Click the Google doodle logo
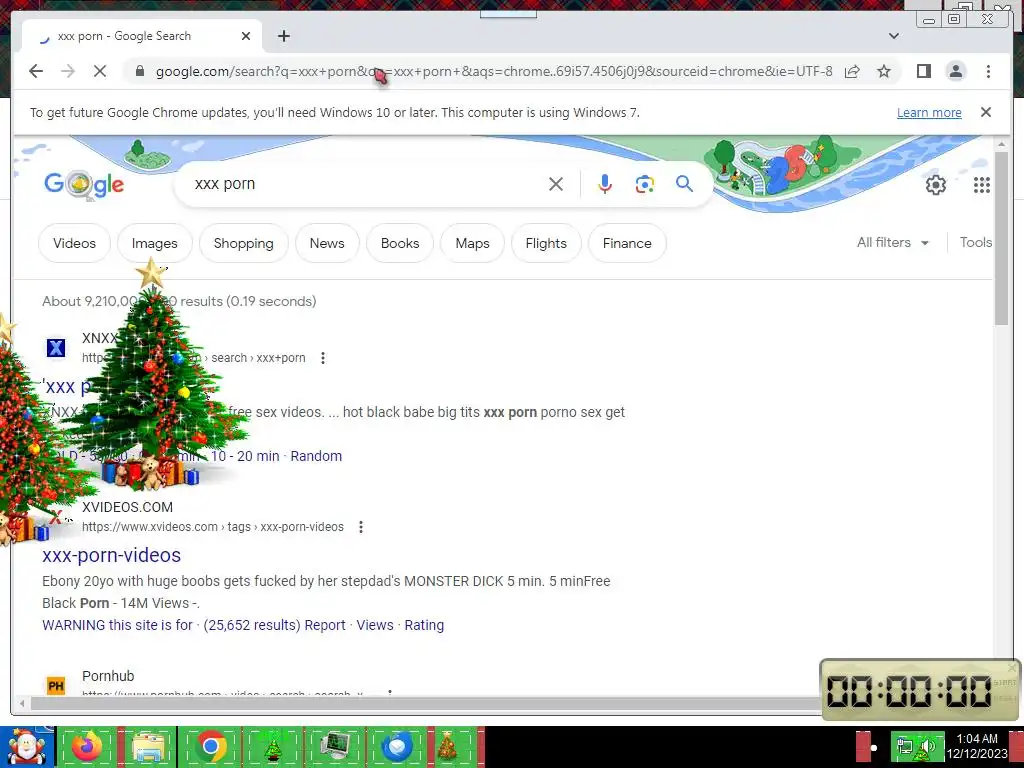Viewport: 1024px width, 768px height. click(x=84, y=185)
